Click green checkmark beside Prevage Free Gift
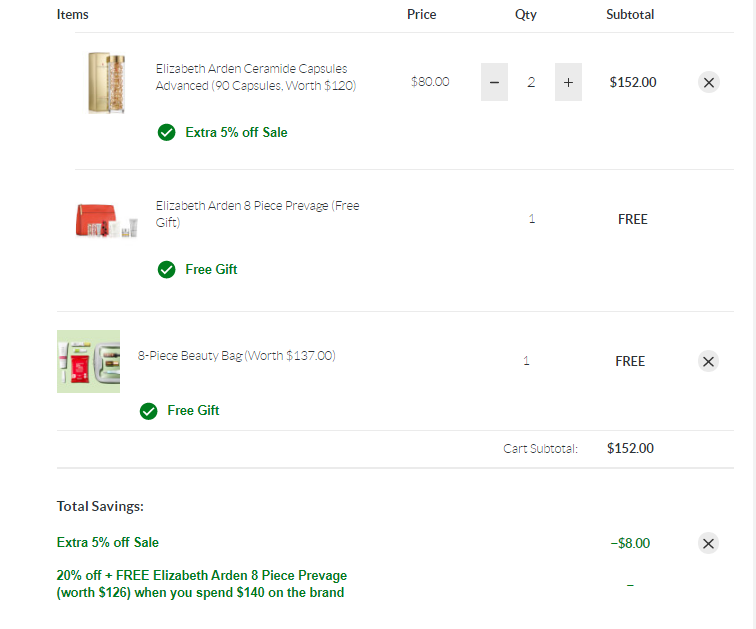 click(x=166, y=269)
